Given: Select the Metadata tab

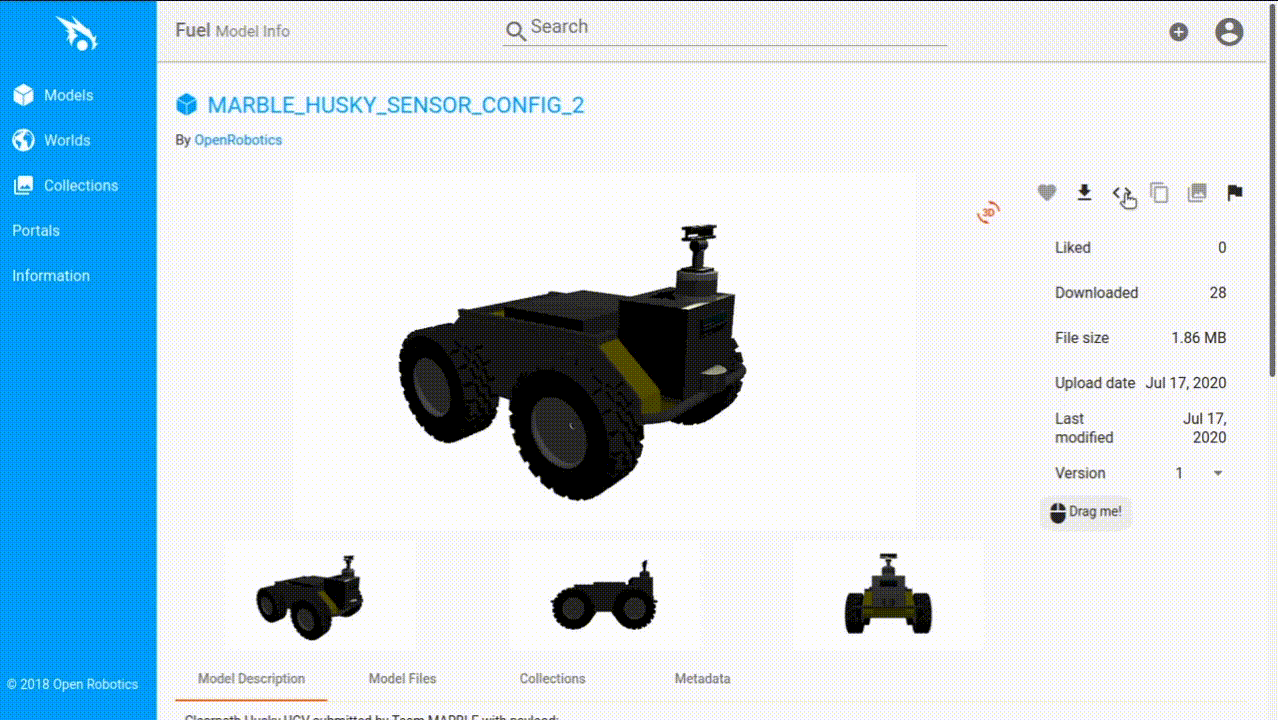Looking at the screenshot, I should (702, 679).
